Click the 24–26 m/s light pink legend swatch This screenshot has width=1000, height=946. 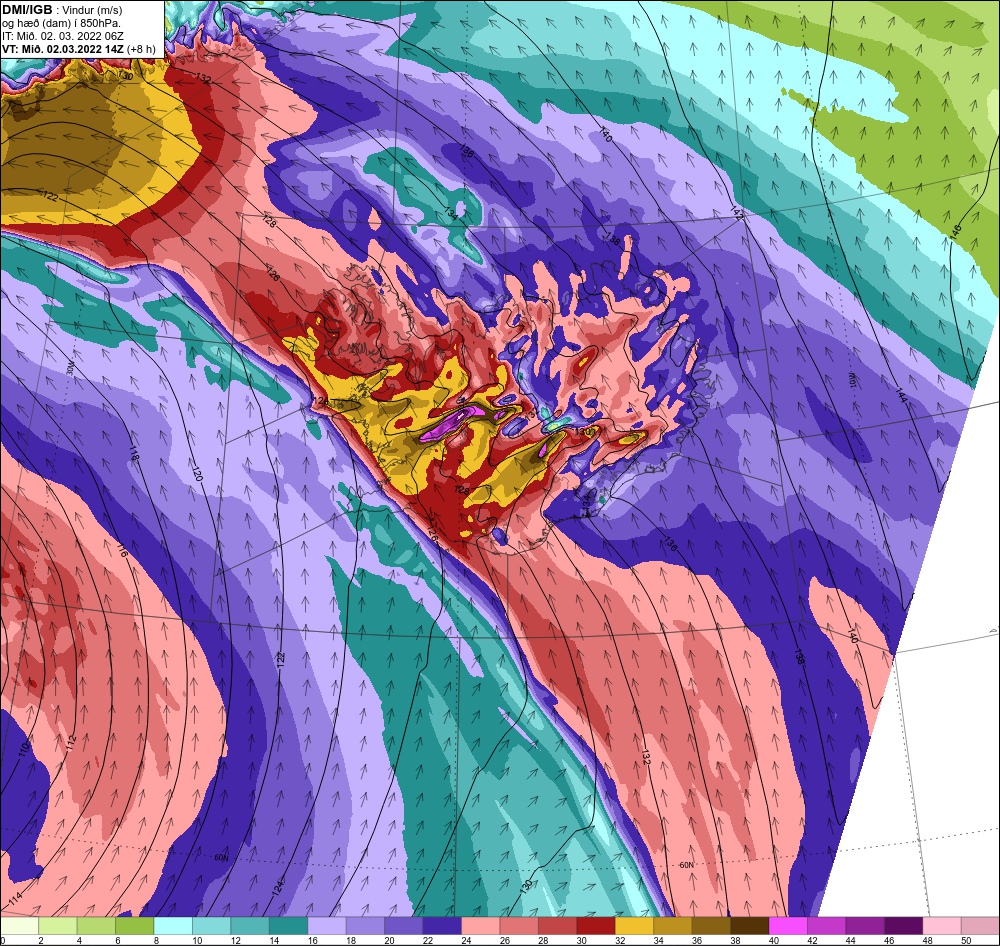tap(481, 926)
